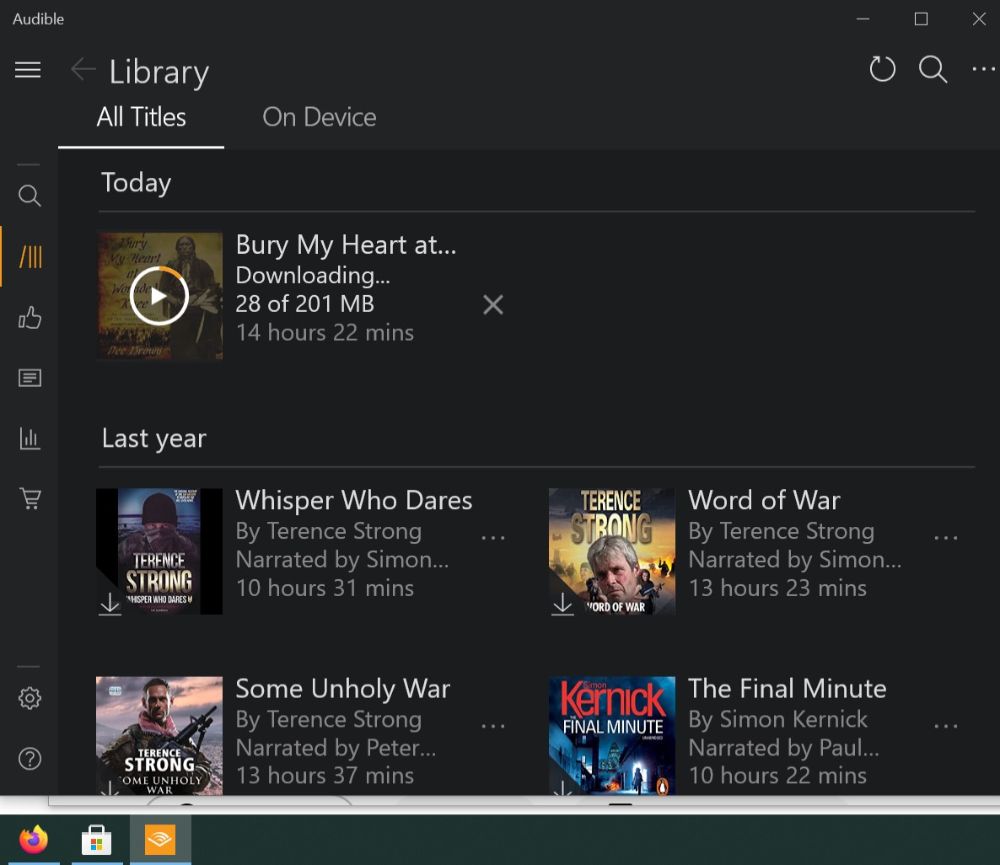Open the news feed sidebar icon
This screenshot has width=1000, height=865.
29,378
